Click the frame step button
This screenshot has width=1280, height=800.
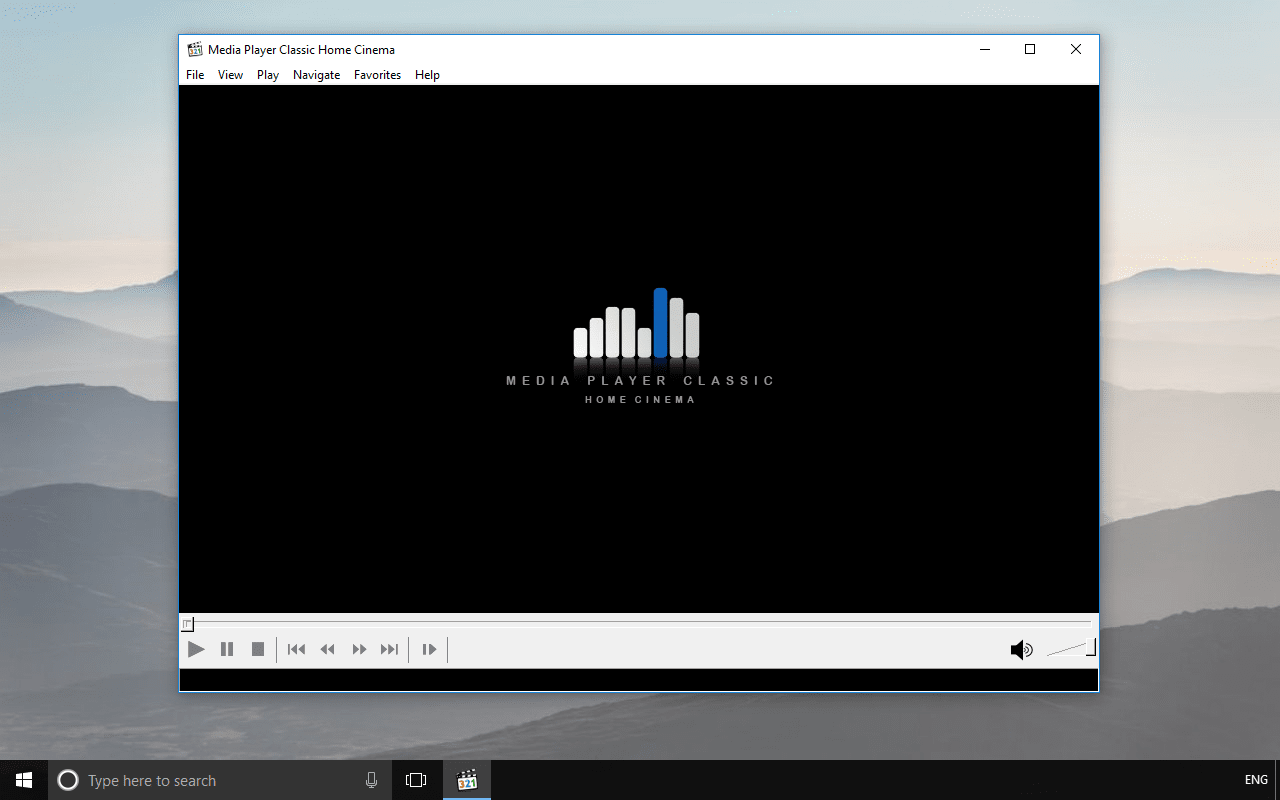429,650
